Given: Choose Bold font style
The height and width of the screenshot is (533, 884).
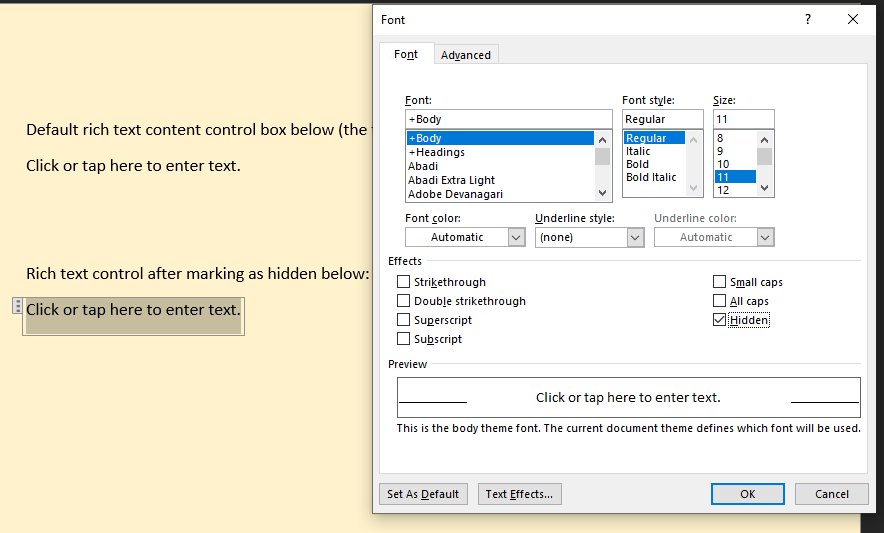Looking at the screenshot, I should (x=655, y=164).
